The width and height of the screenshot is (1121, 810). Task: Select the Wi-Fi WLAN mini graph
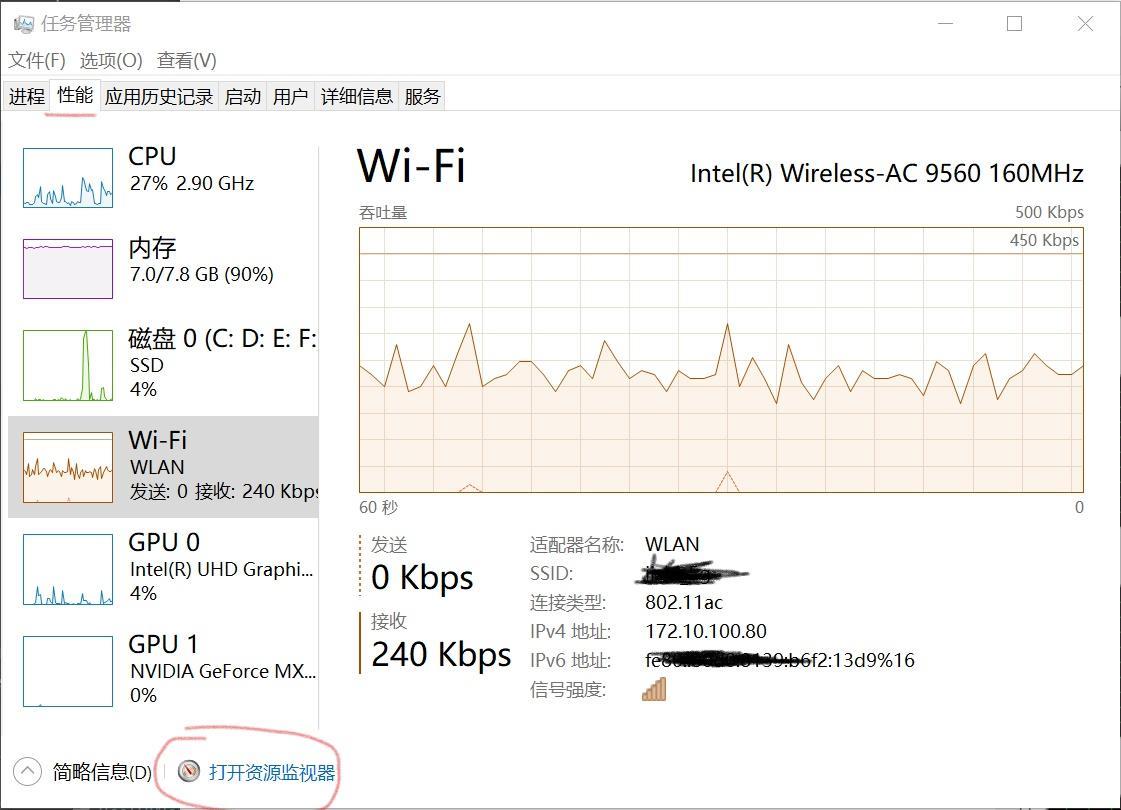point(68,468)
